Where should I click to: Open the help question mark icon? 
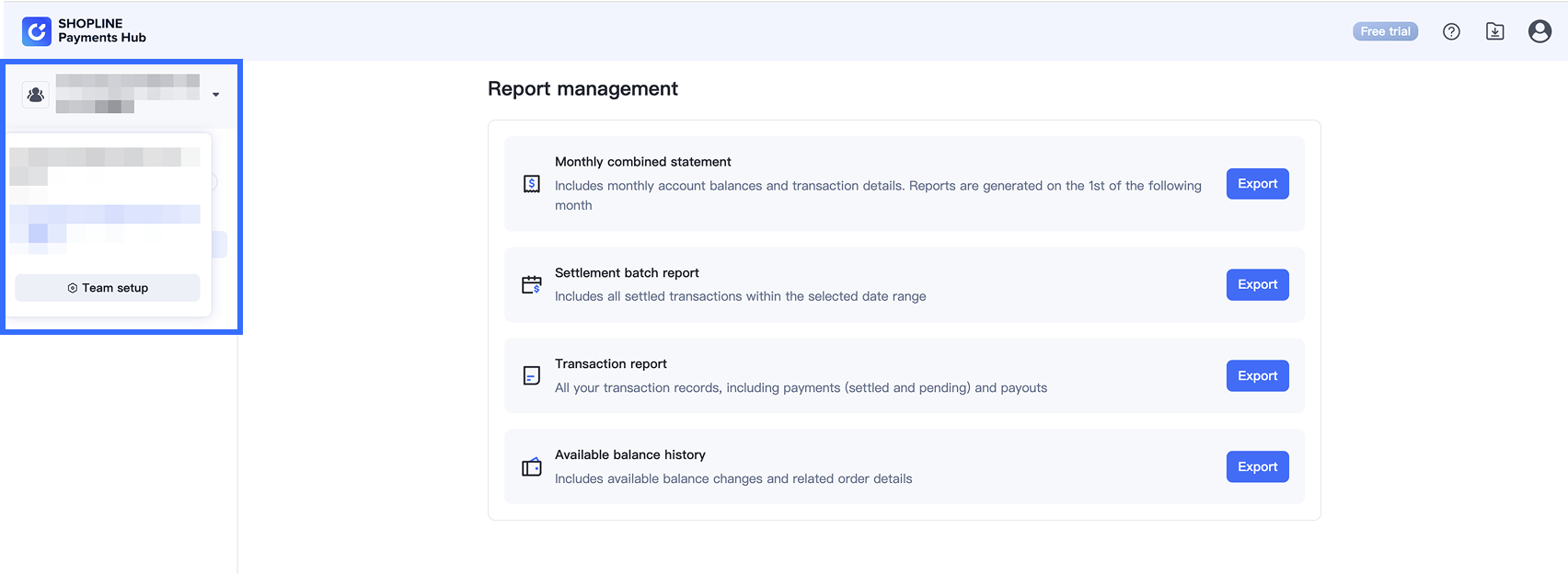coord(1451,31)
